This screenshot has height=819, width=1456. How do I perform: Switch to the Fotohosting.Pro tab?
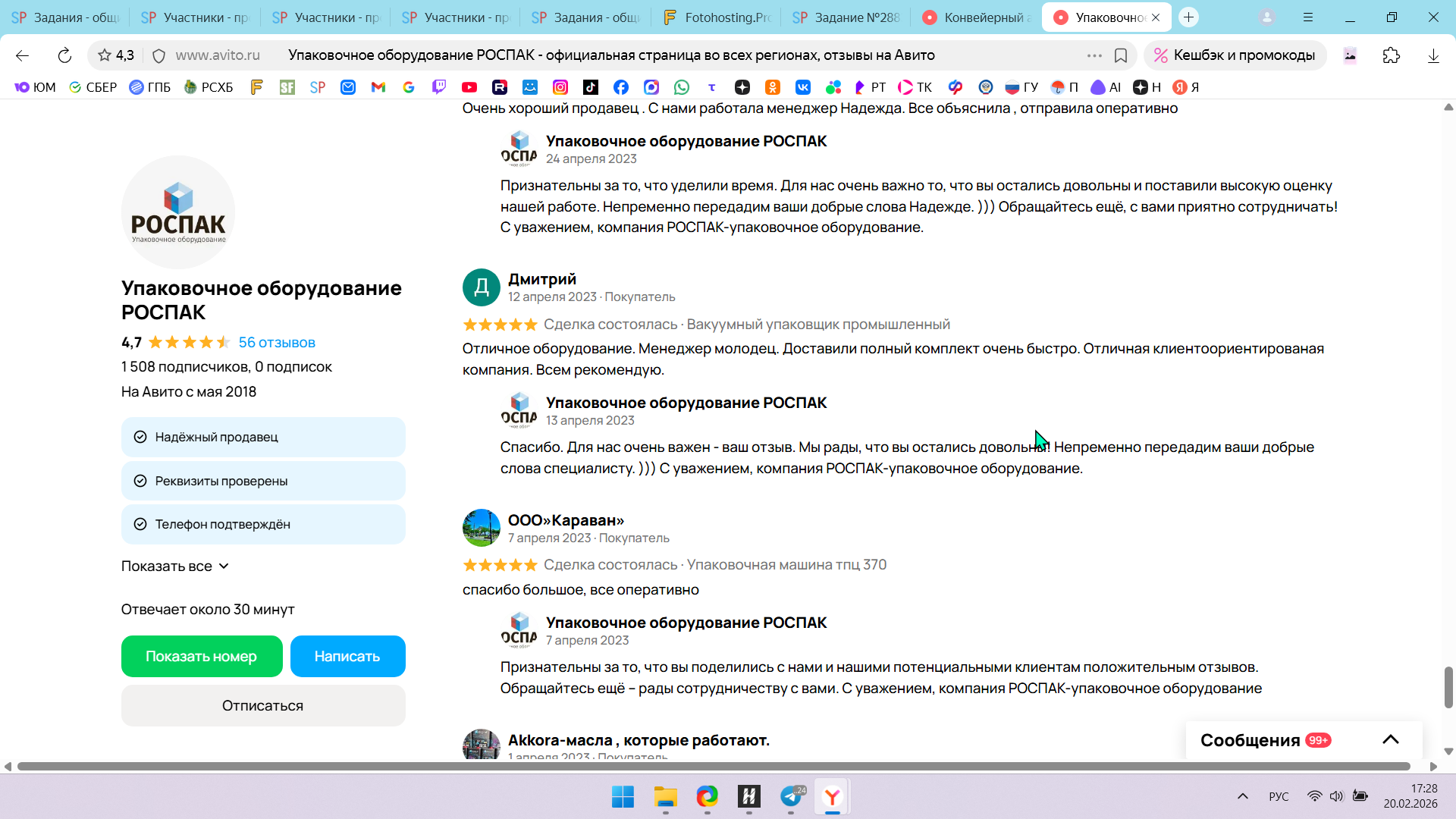pyautogui.click(x=717, y=17)
